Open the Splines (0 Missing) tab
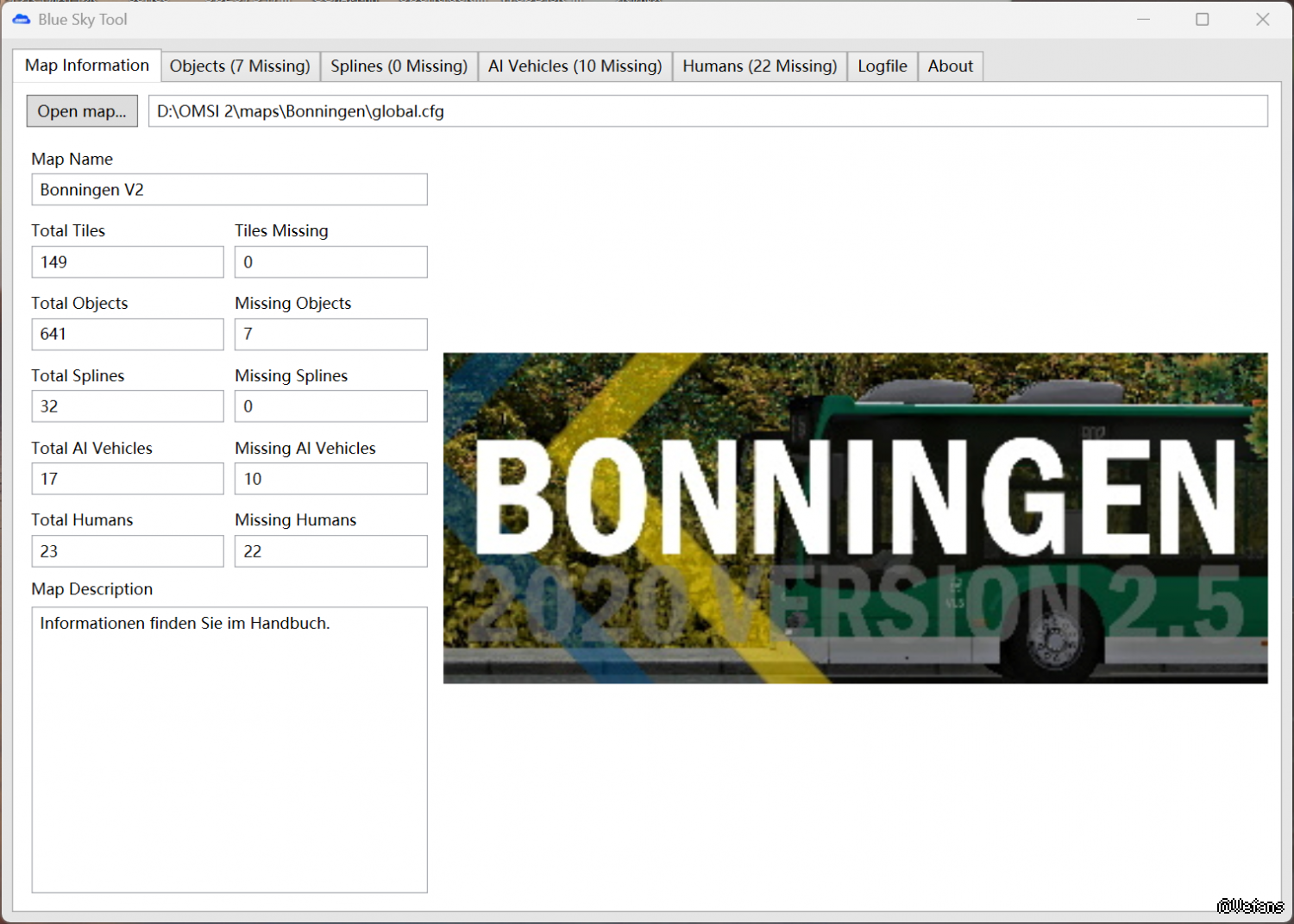This screenshot has height=924, width=1294. (x=399, y=66)
